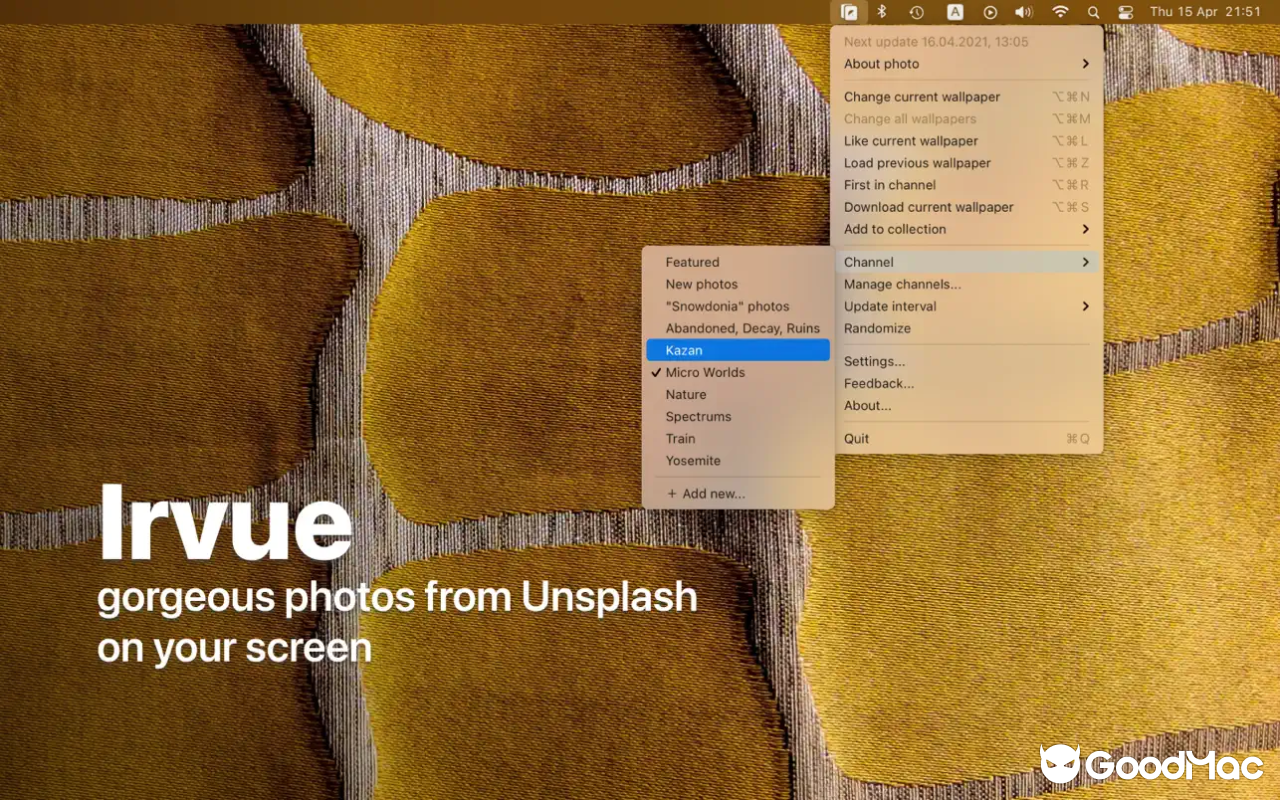Open Manage channels

(x=902, y=284)
